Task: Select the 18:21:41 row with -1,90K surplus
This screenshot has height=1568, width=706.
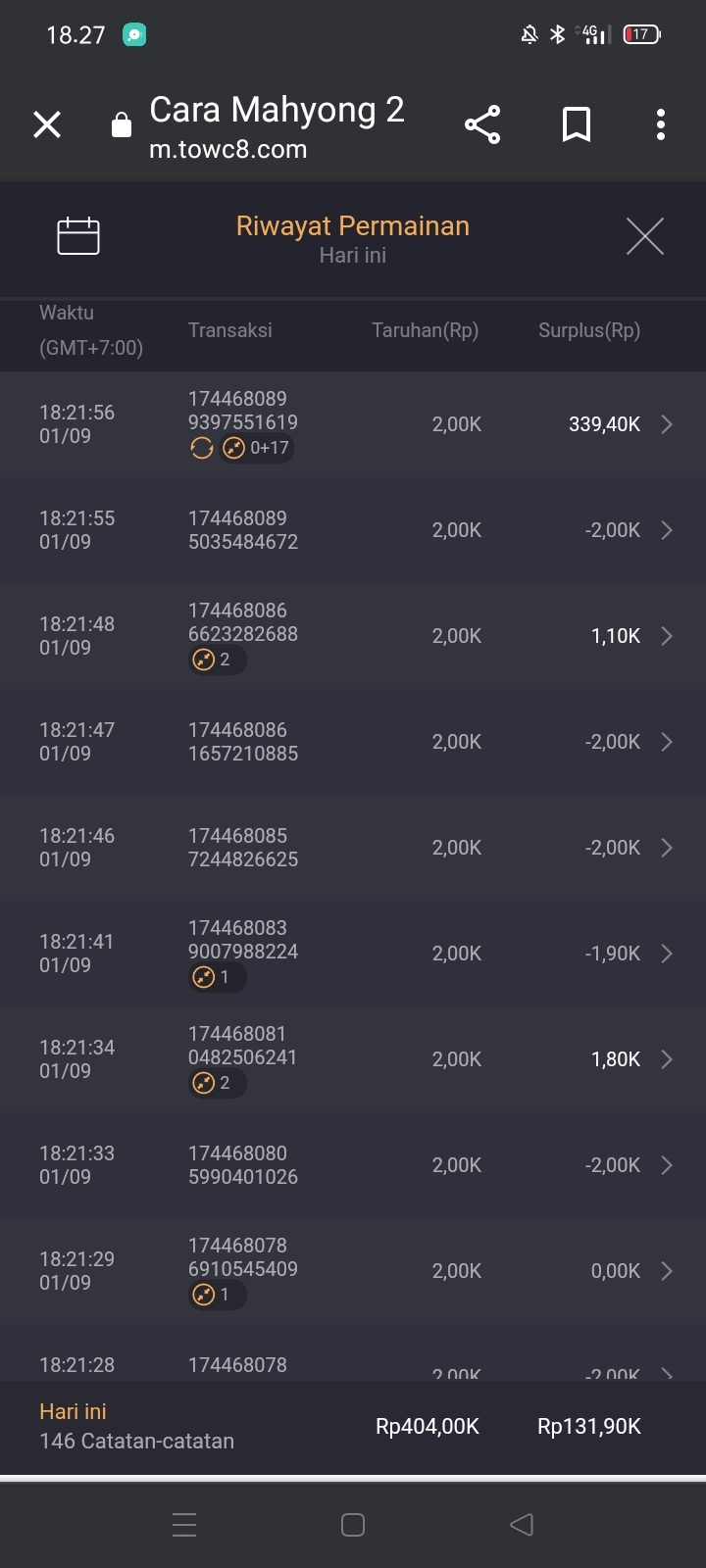Action: 353,954
